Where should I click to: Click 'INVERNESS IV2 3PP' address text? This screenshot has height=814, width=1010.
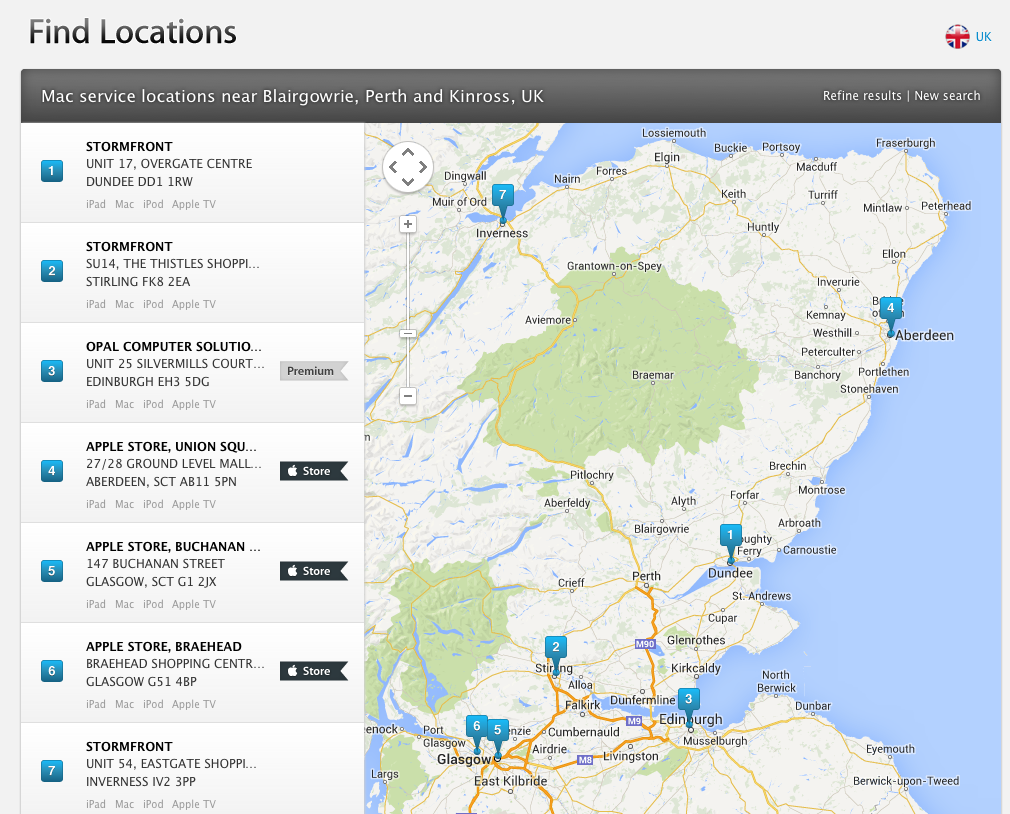click(x=140, y=781)
